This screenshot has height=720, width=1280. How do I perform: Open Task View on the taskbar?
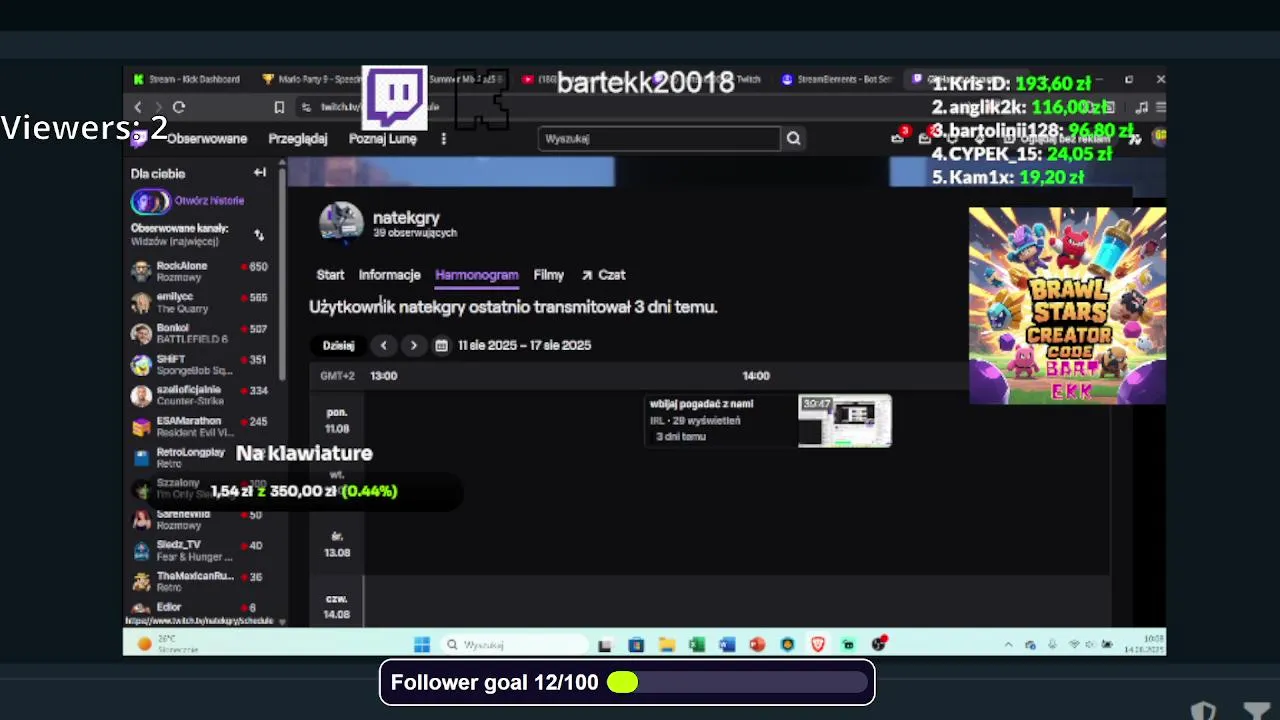coord(605,645)
